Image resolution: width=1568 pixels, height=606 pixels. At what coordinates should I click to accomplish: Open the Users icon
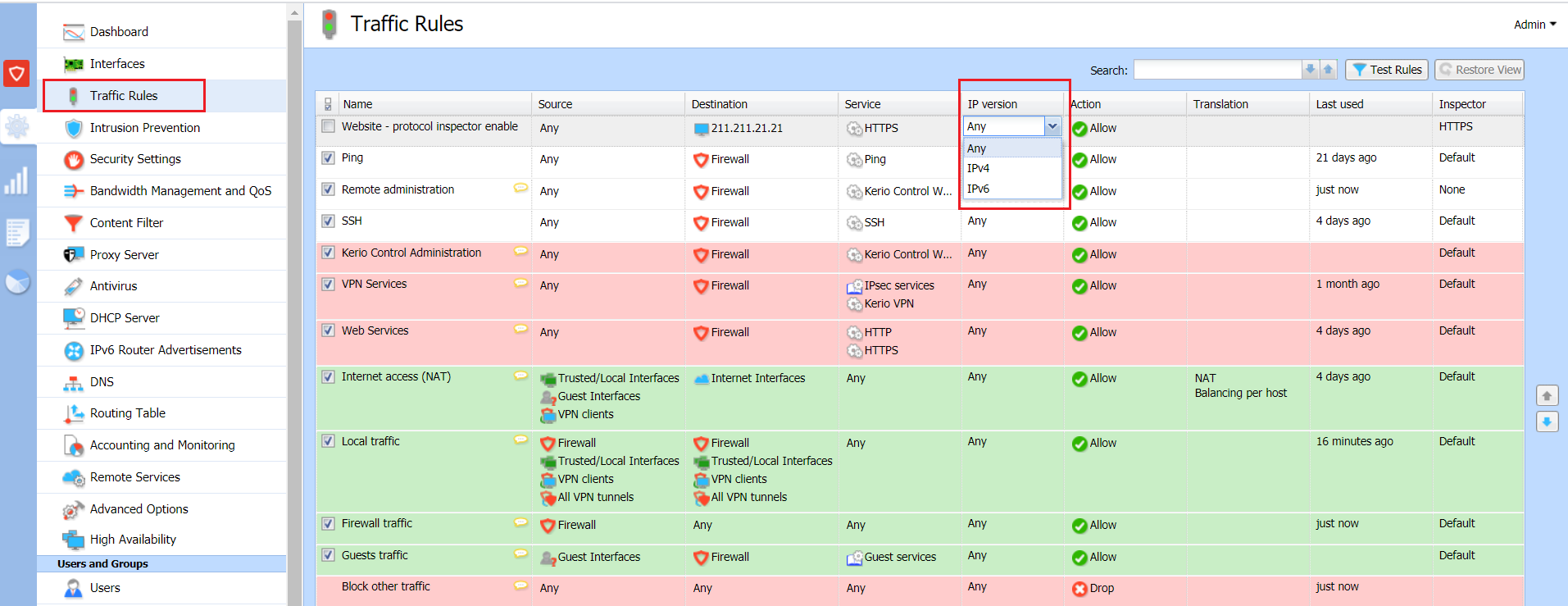pos(74,588)
